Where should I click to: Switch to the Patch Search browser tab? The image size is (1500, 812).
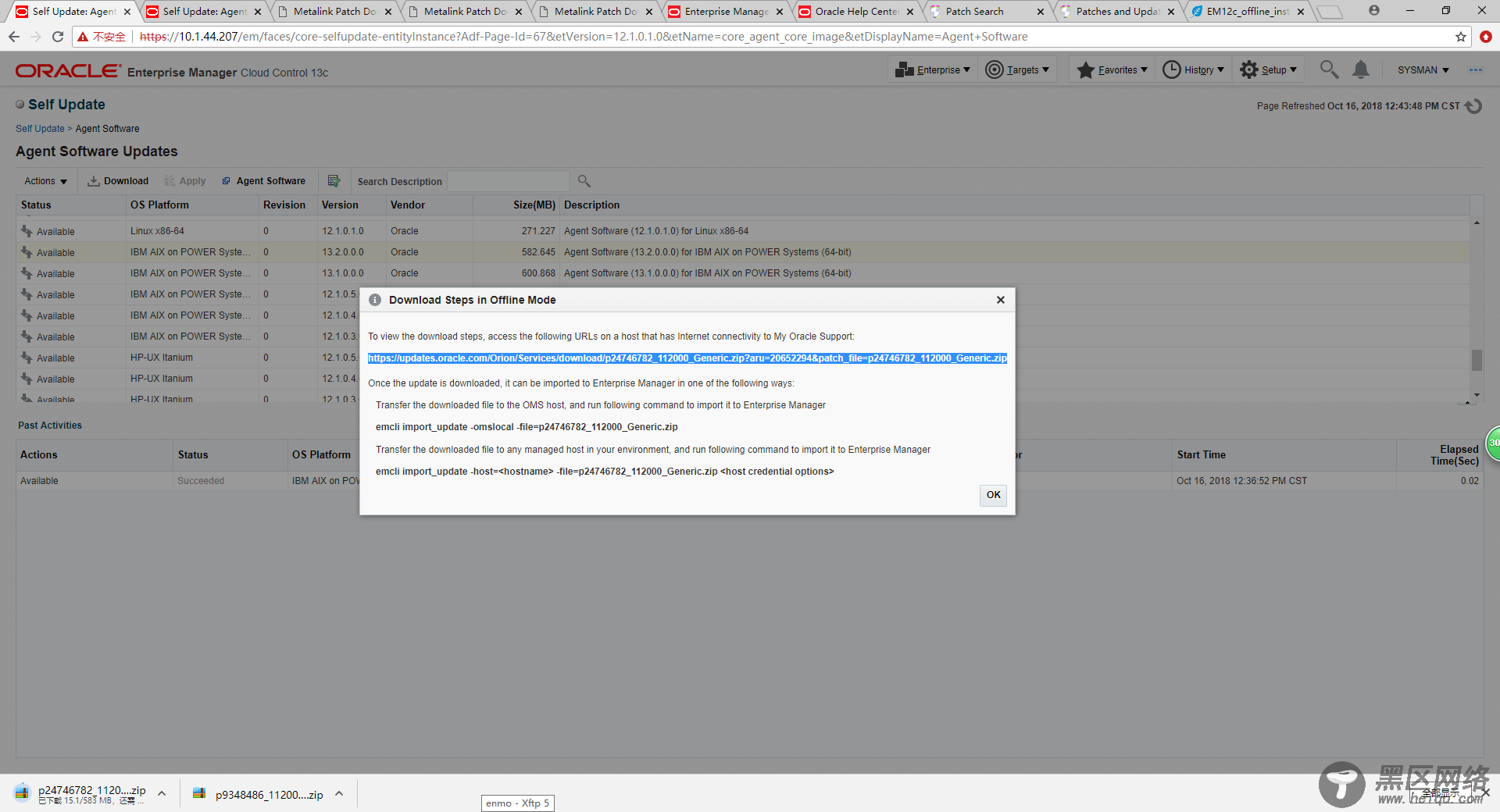coord(986,12)
